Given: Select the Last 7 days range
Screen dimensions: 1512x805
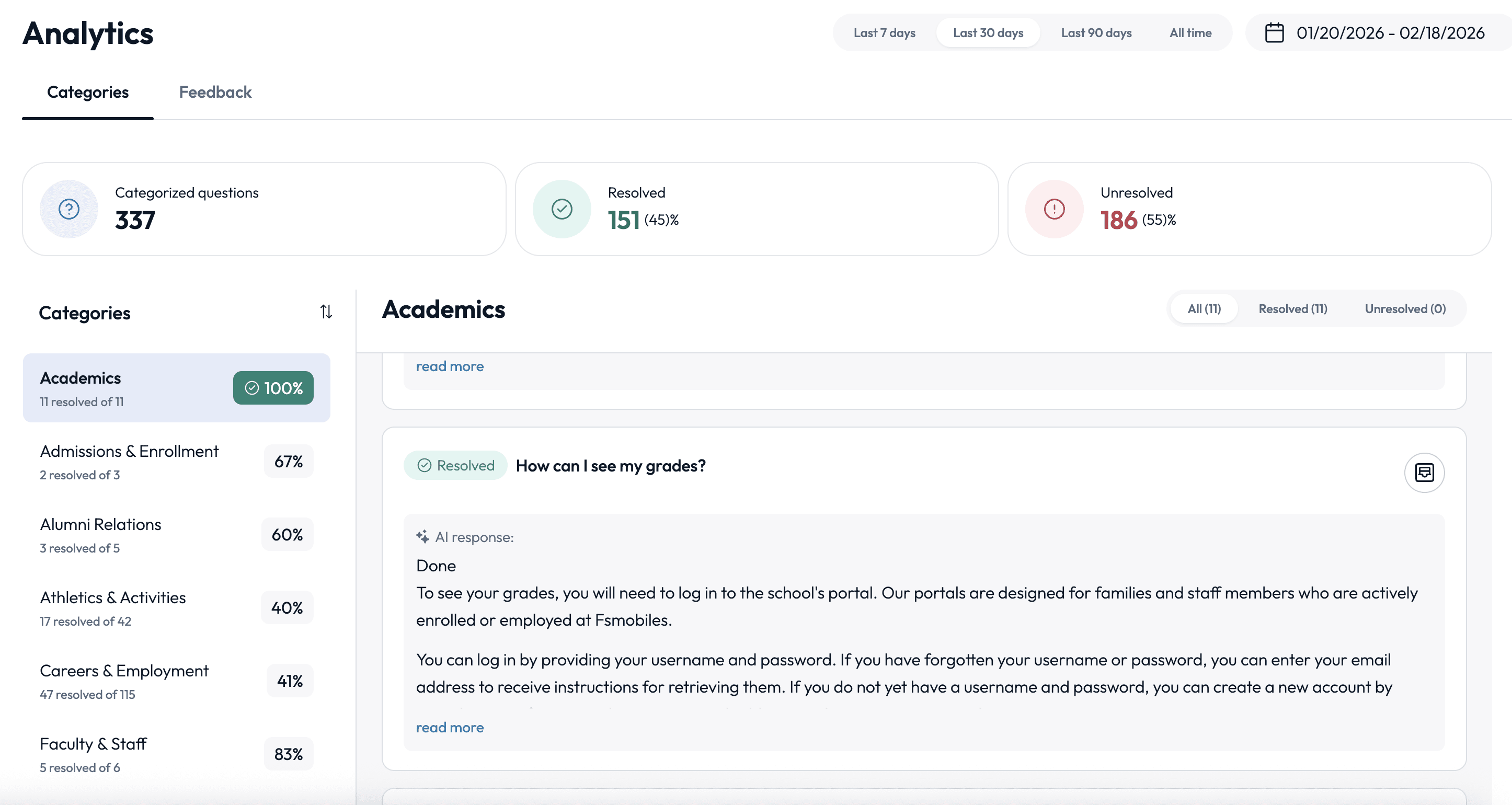Looking at the screenshot, I should coord(884,33).
